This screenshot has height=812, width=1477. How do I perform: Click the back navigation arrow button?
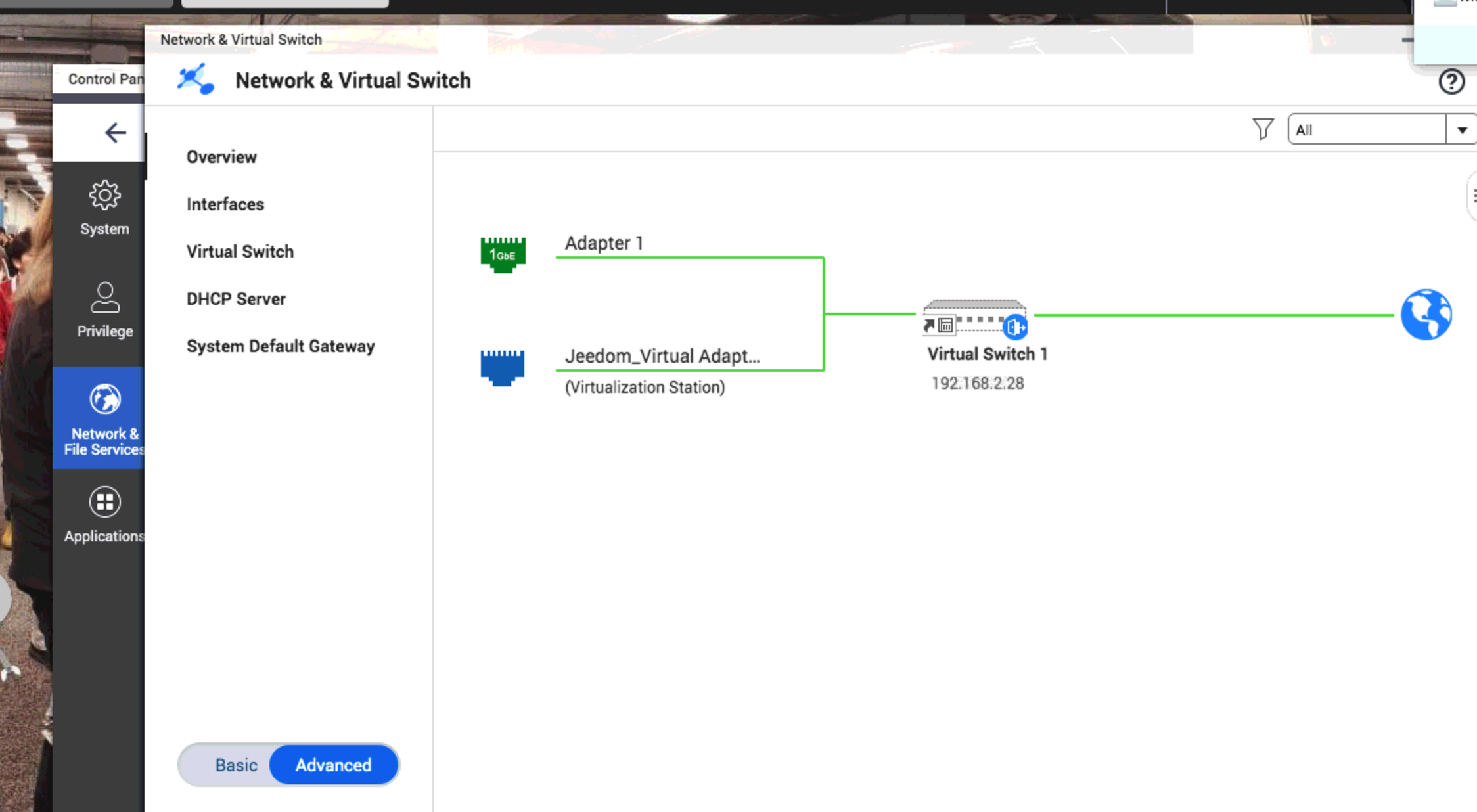115,132
